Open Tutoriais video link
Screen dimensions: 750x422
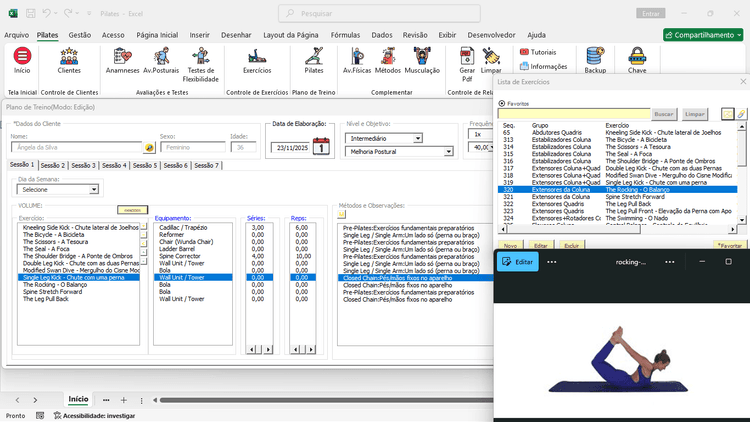pos(538,52)
